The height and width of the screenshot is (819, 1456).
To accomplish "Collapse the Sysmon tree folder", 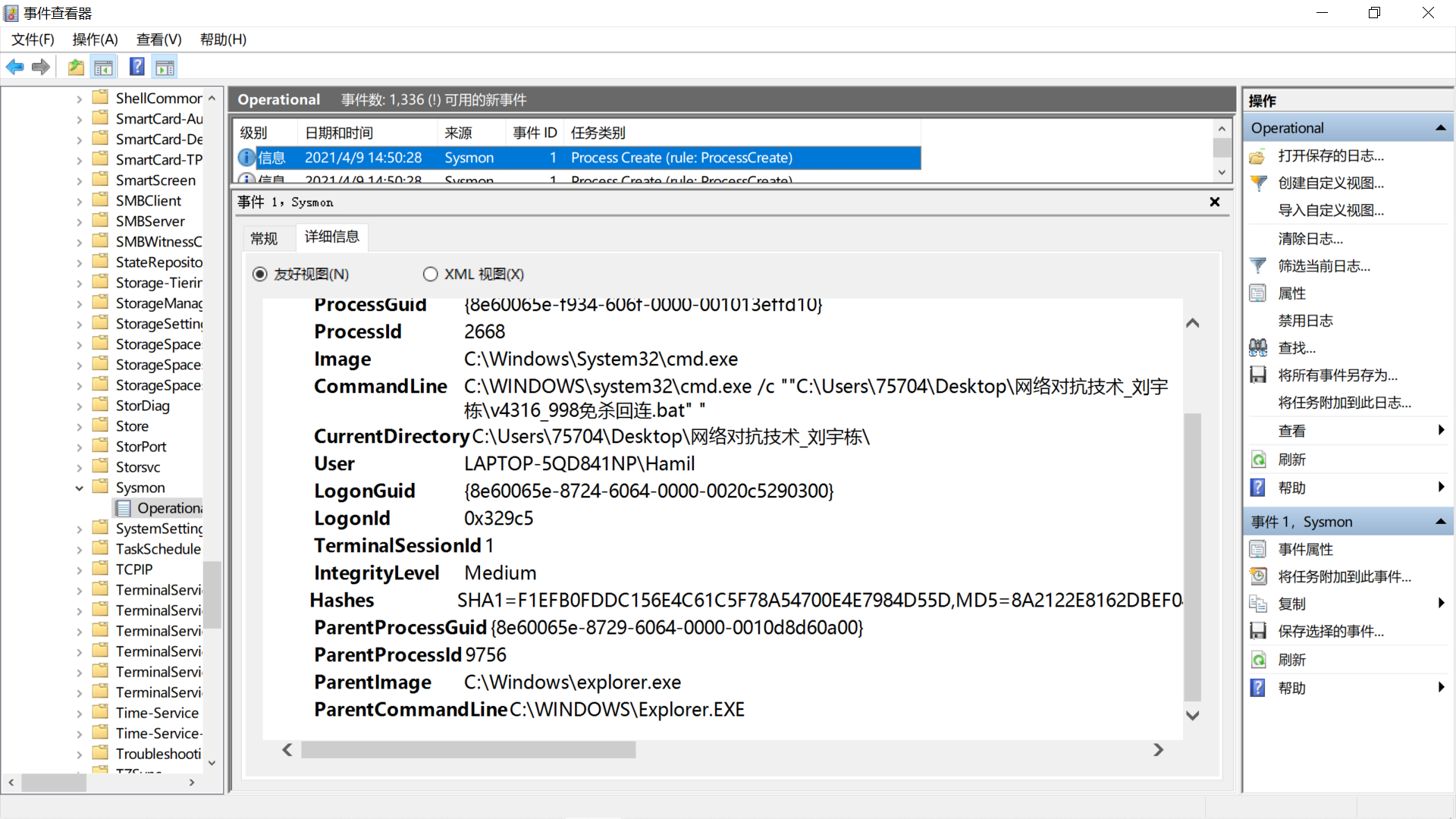I will 79,488.
